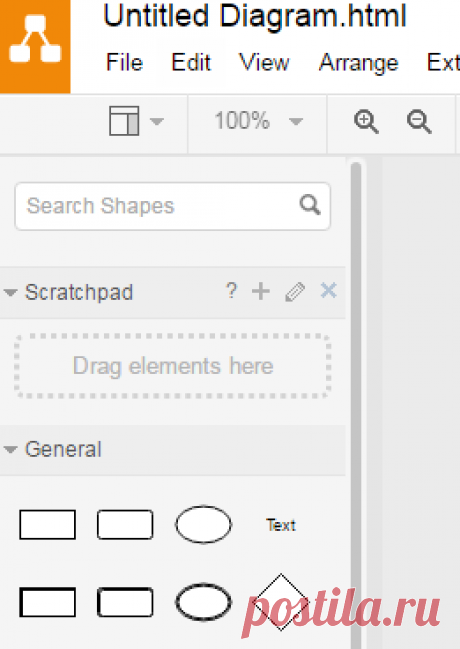Click the draw.io orange logo icon
Image resolution: width=460 pixels, height=649 pixels.
35,46
